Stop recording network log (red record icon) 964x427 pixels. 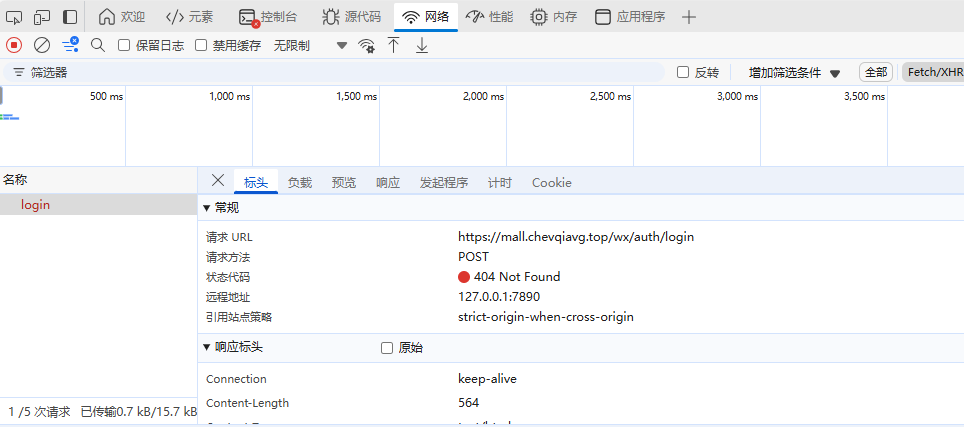tap(14, 45)
